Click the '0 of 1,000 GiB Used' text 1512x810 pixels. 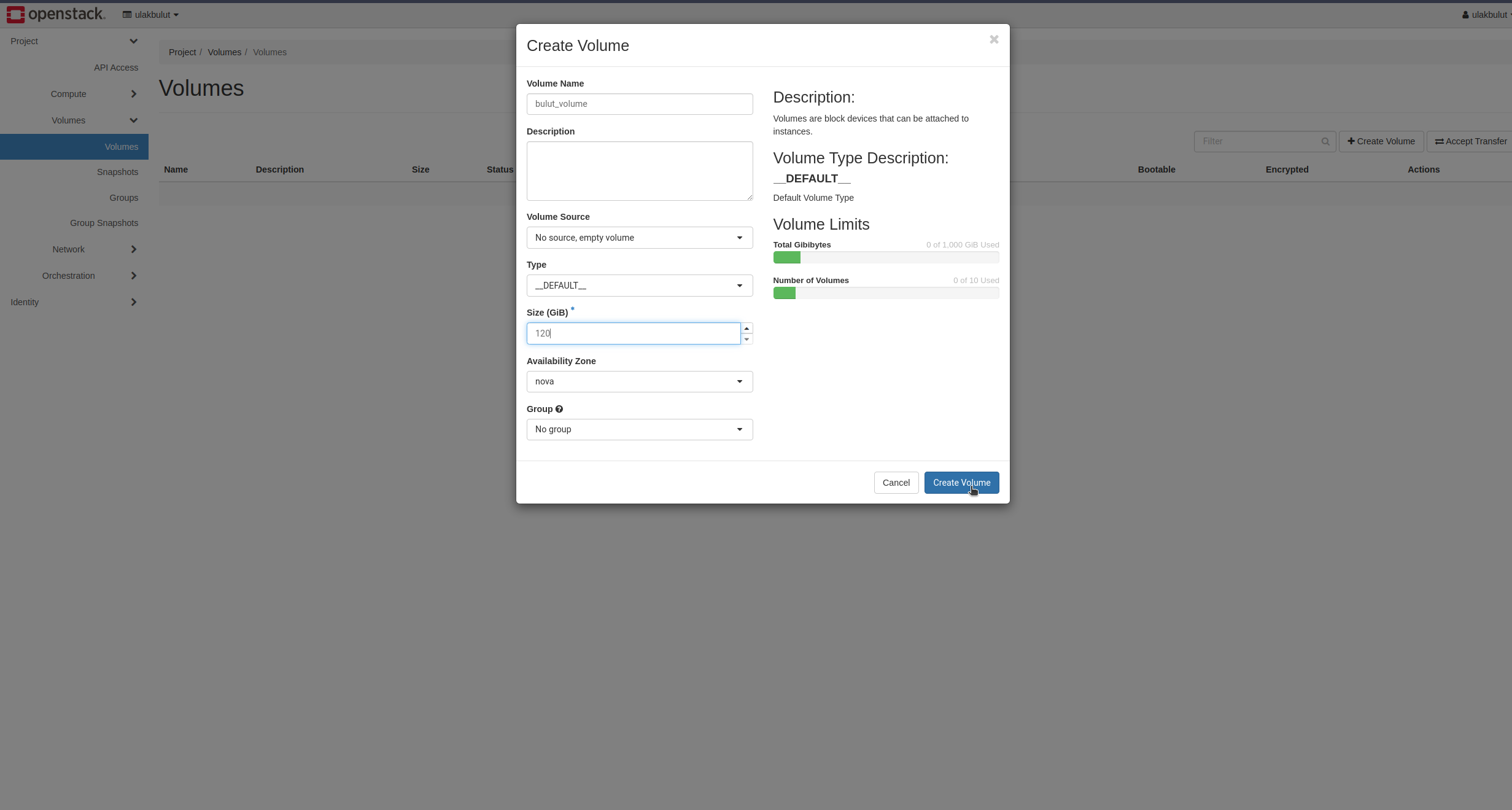tap(963, 244)
